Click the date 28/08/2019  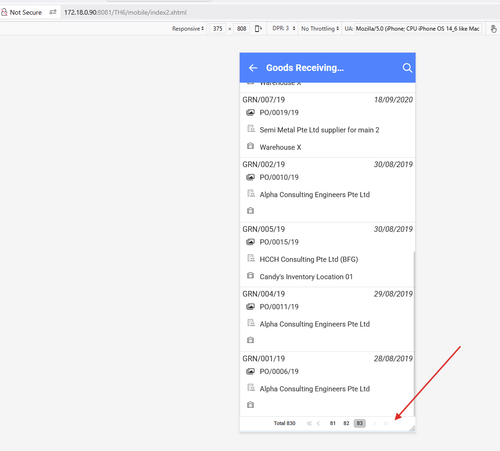[x=393, y=358]
